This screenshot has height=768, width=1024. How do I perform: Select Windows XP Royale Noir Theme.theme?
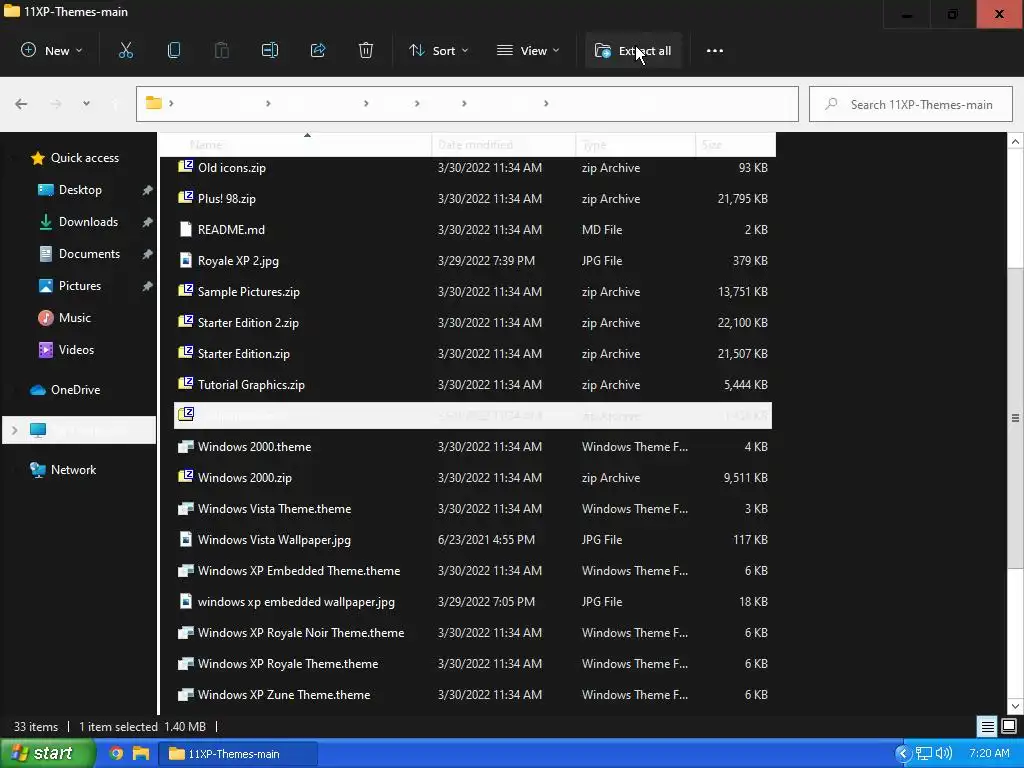coord(473,633)
